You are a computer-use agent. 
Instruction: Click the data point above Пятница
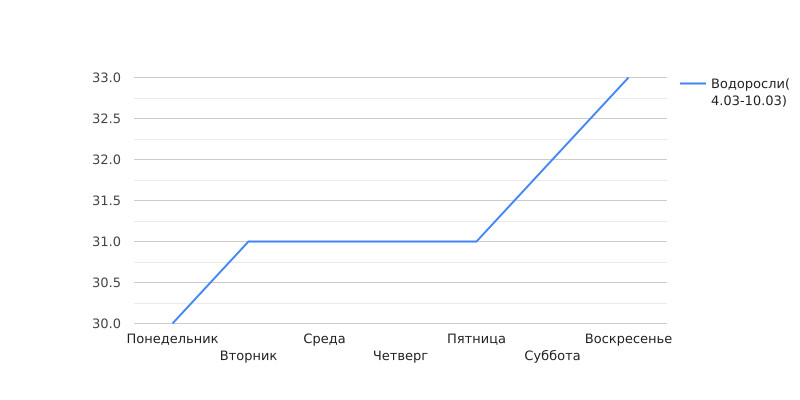tap(476, 241)
